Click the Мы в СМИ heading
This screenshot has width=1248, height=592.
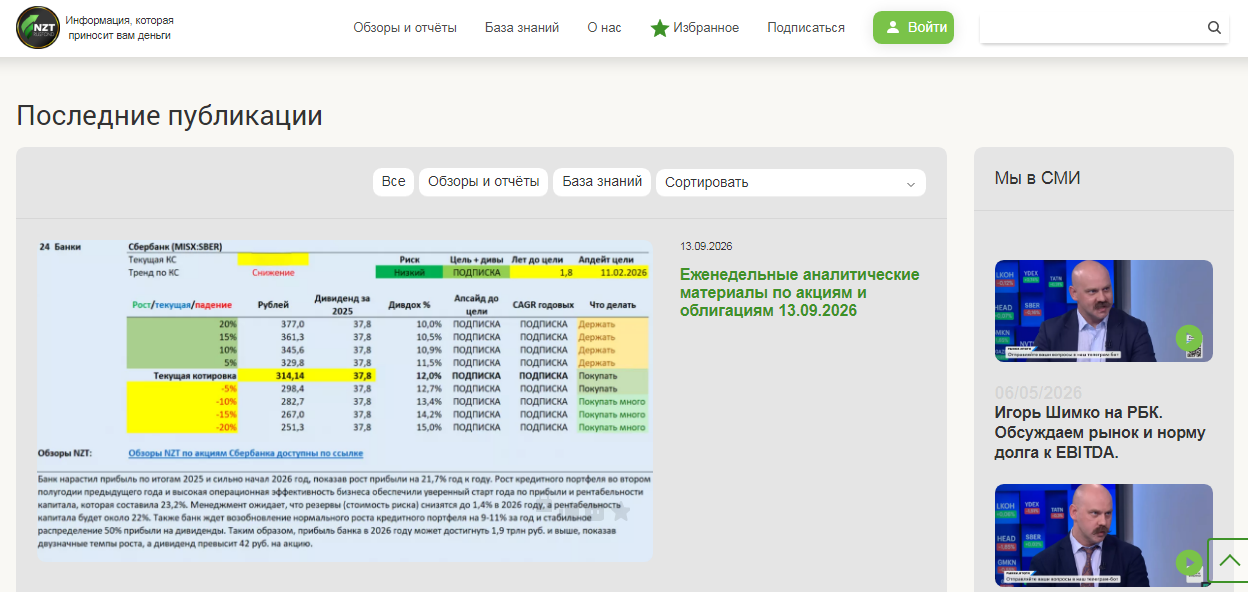coord(1037,179)
